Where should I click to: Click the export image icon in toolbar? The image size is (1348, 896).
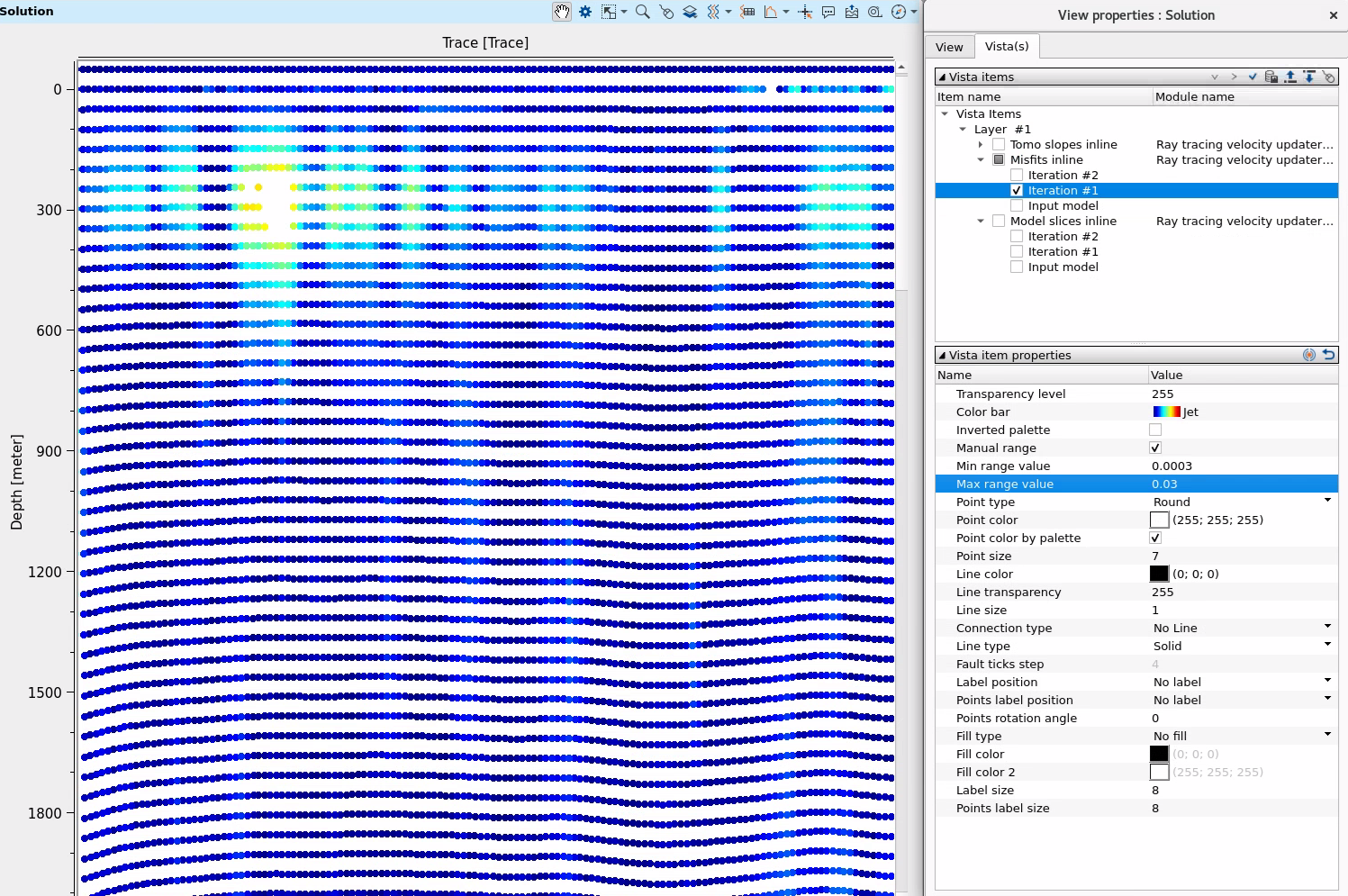click(x=852, y=12)
